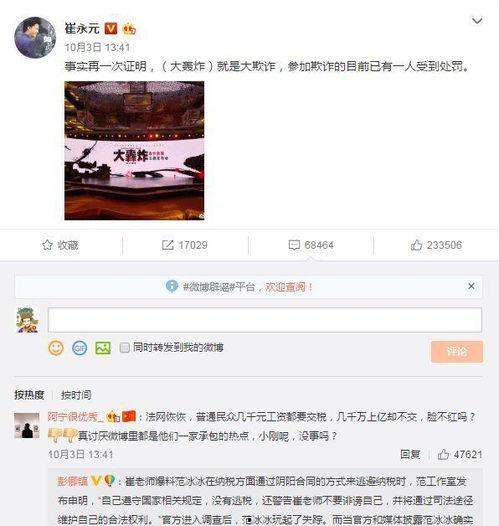
Task: Expand the post options chevron menu
Action: click(477, 21)
